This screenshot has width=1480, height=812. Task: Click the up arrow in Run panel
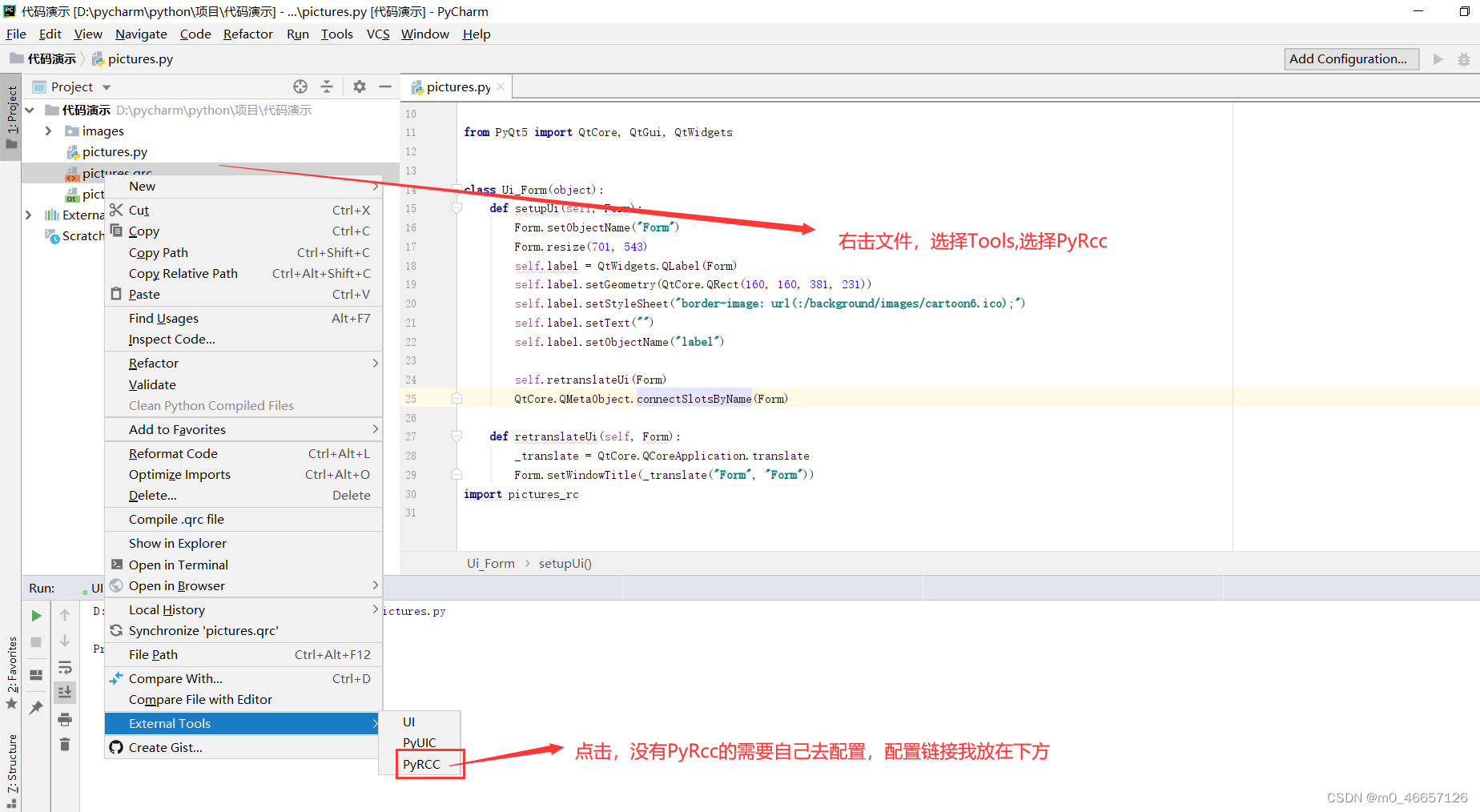point(65,615)
